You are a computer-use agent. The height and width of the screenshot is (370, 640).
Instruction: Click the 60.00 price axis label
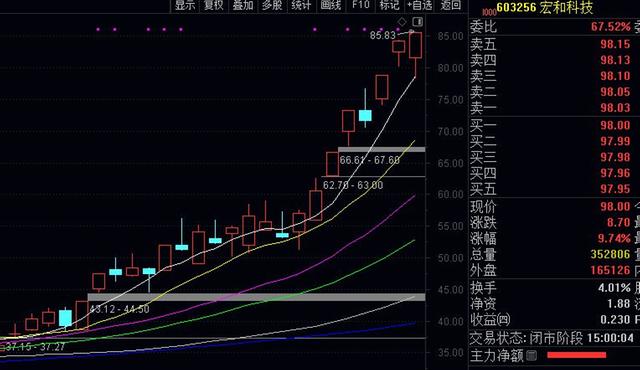451,195
